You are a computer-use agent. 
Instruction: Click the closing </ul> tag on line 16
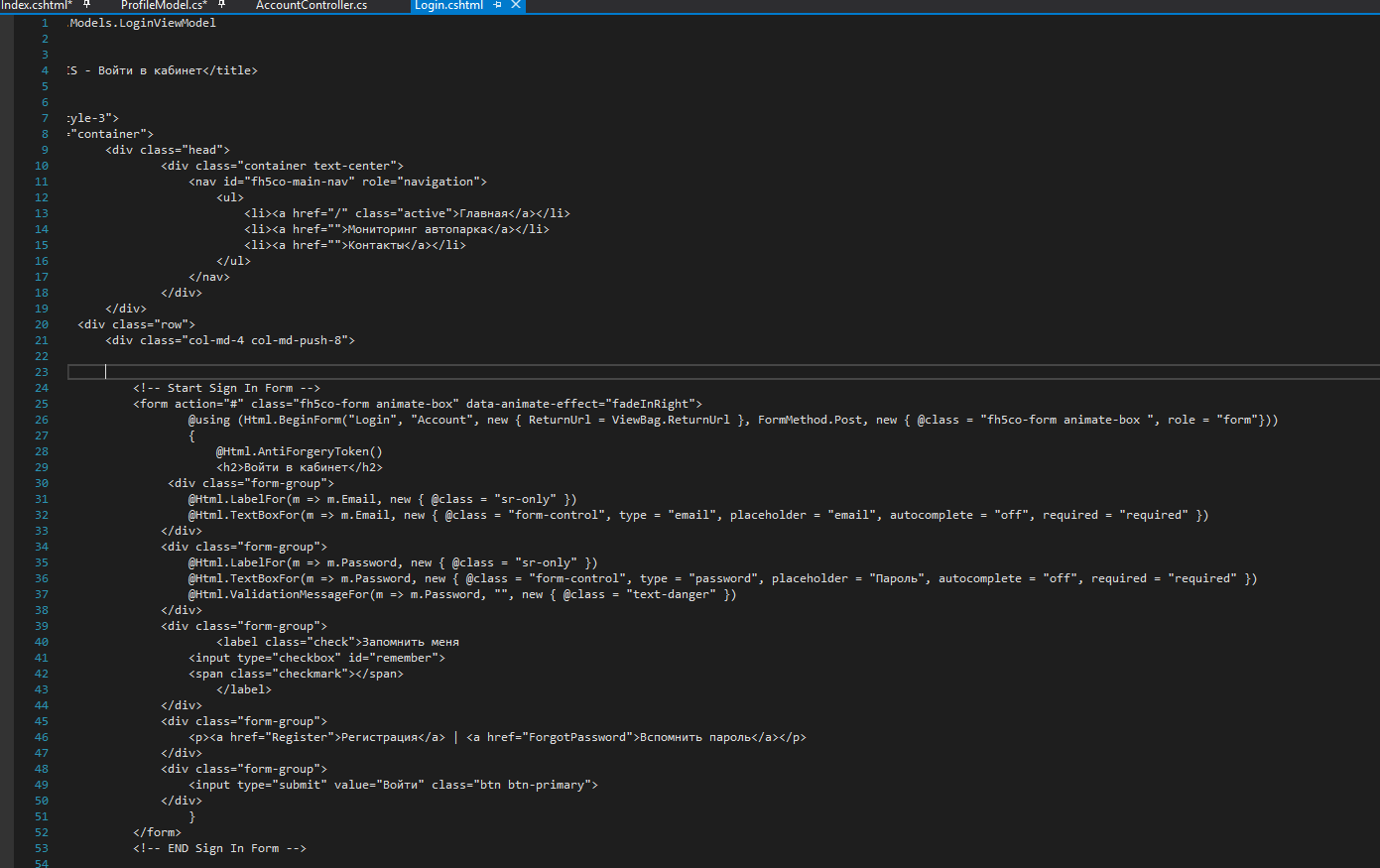(x=234, y=261)
